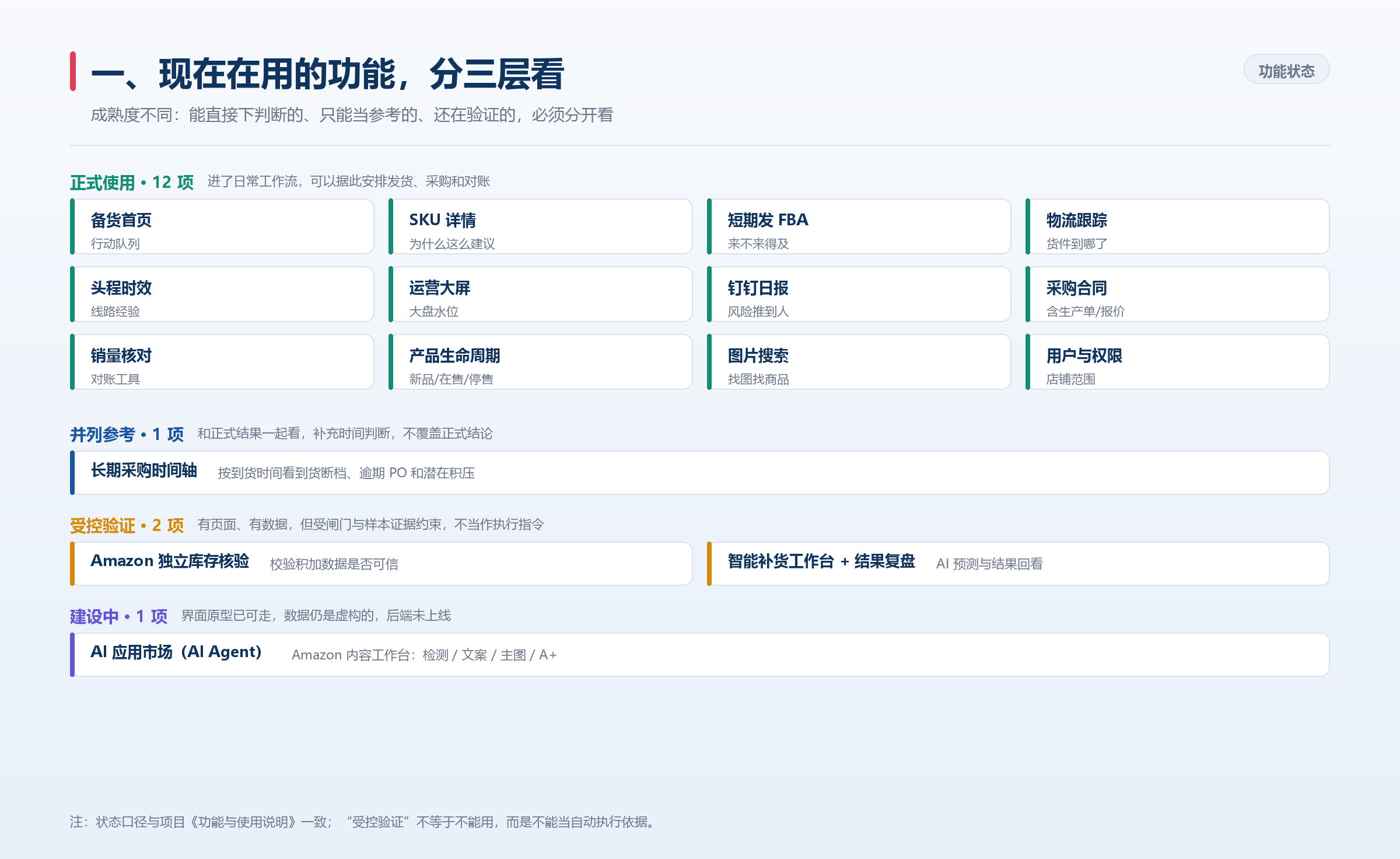Viewport: 1400px width, 859px height.
Task: Open AI 应用市场 (AI Agent) row
Action: [700, 655]
